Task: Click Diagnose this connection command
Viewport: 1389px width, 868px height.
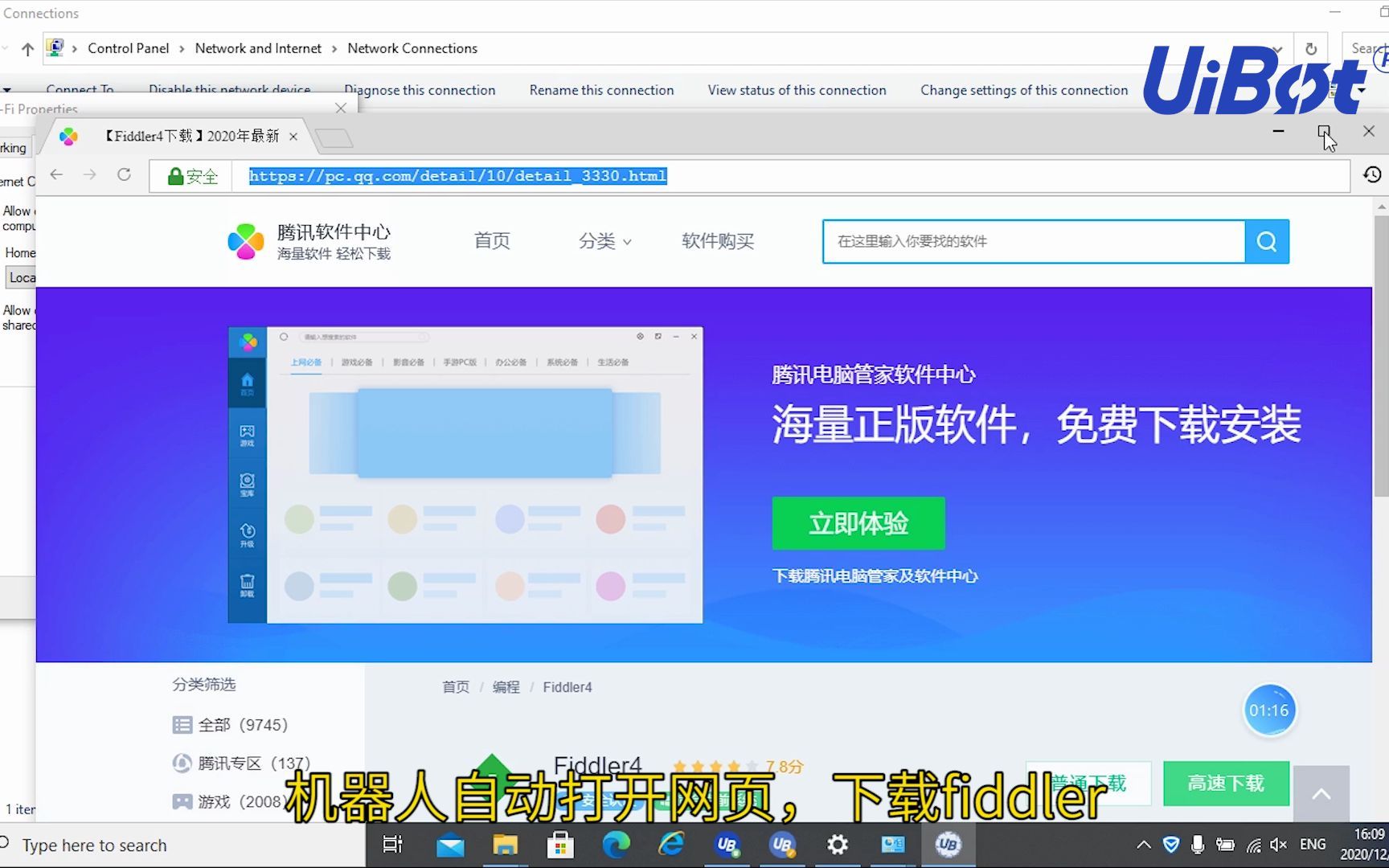Action: pos(420,90)
